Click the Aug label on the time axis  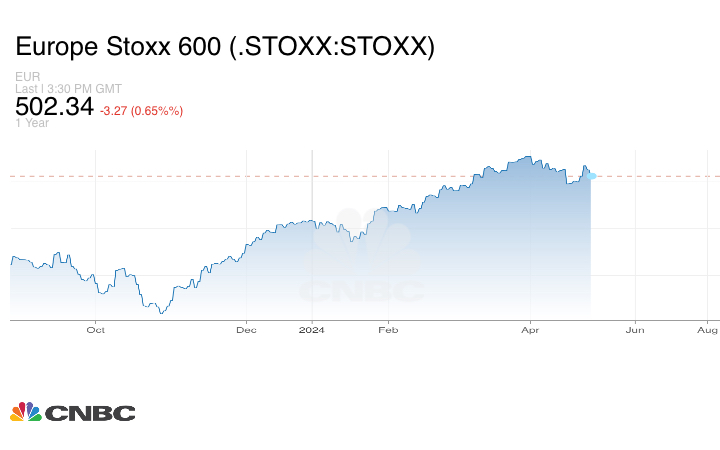[707, 329]
